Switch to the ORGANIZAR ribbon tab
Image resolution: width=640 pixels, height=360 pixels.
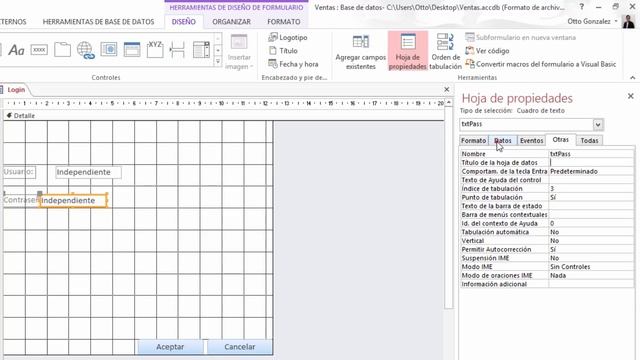pos(231,22)
